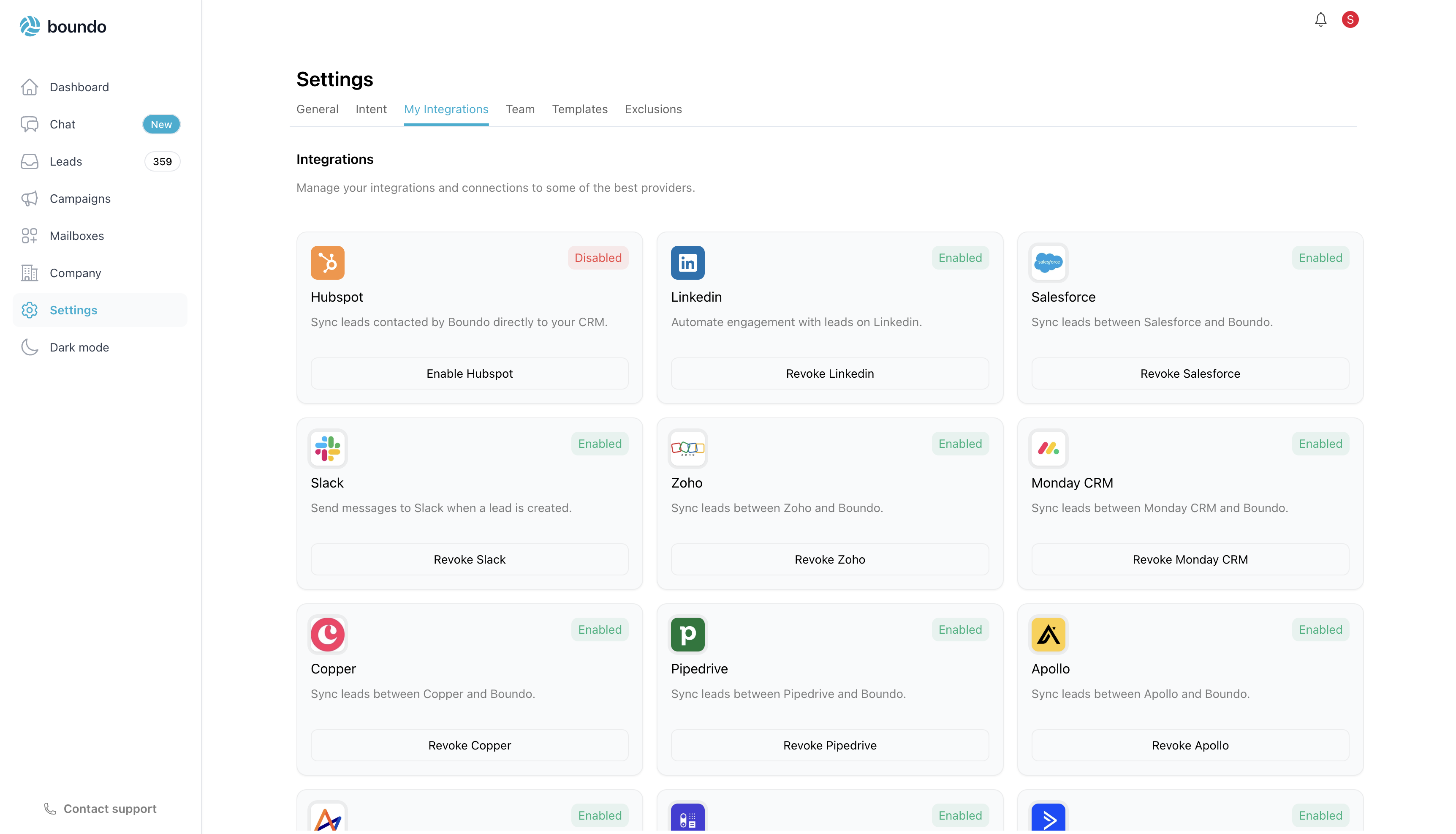The image size is (1456, 834).
Task: Click the Enabled status on Pipedrive
Action: pos(960,630)
